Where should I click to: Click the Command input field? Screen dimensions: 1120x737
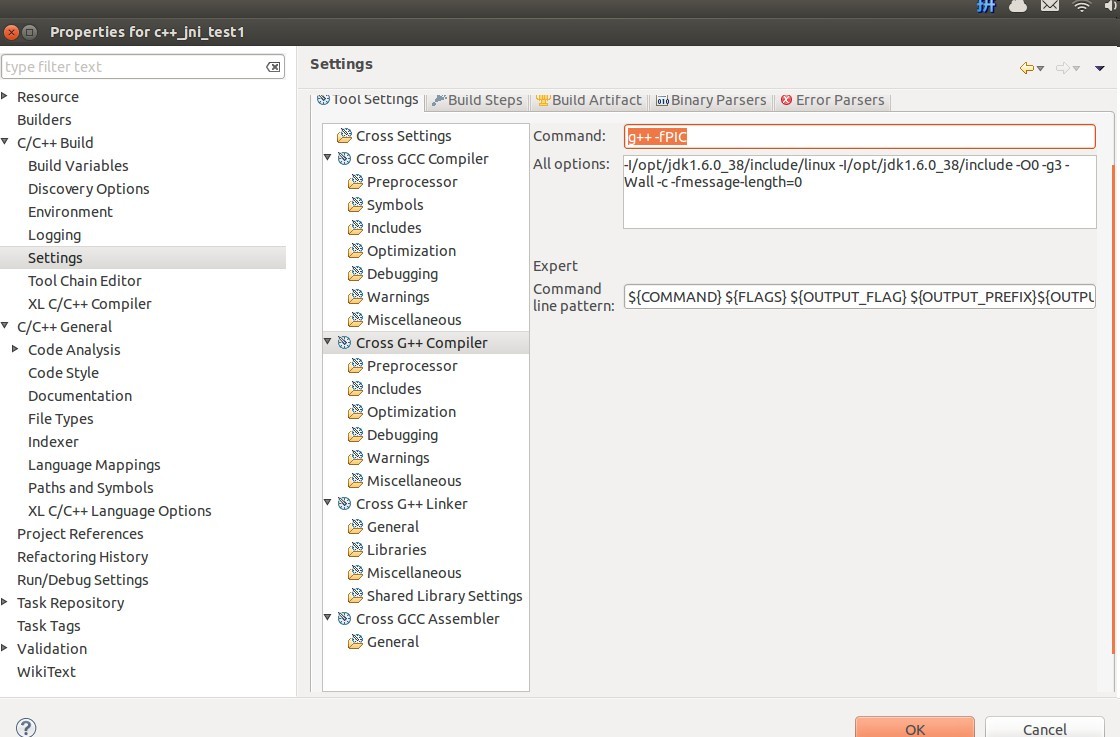tap(859, 136)
